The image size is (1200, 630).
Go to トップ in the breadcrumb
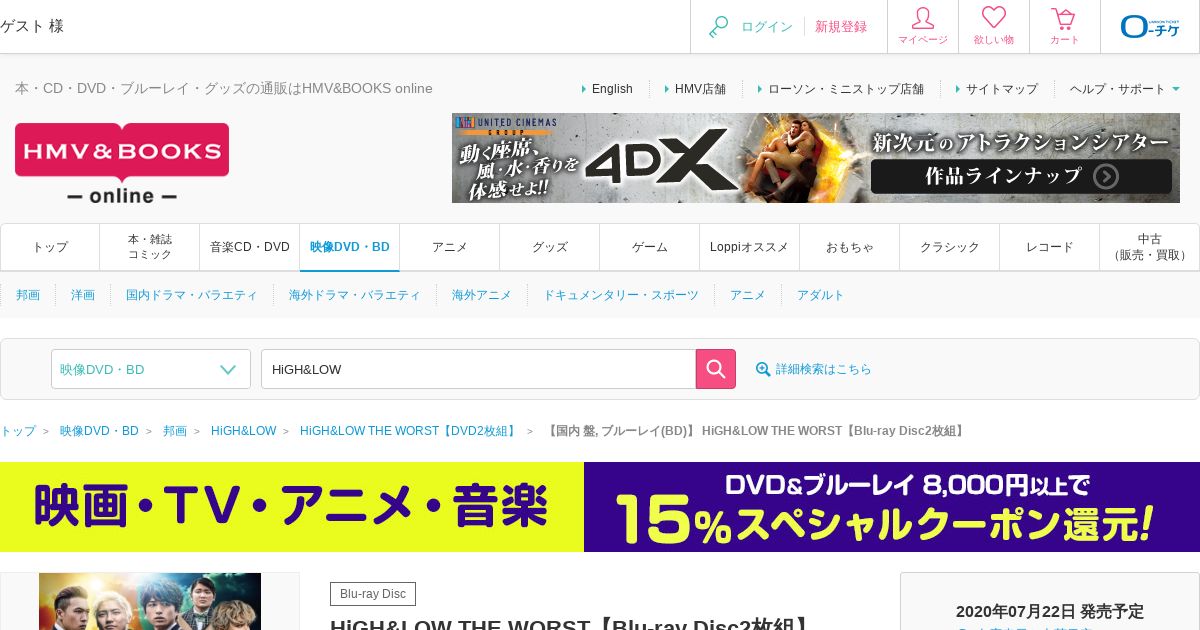click(x=18, y=431)
